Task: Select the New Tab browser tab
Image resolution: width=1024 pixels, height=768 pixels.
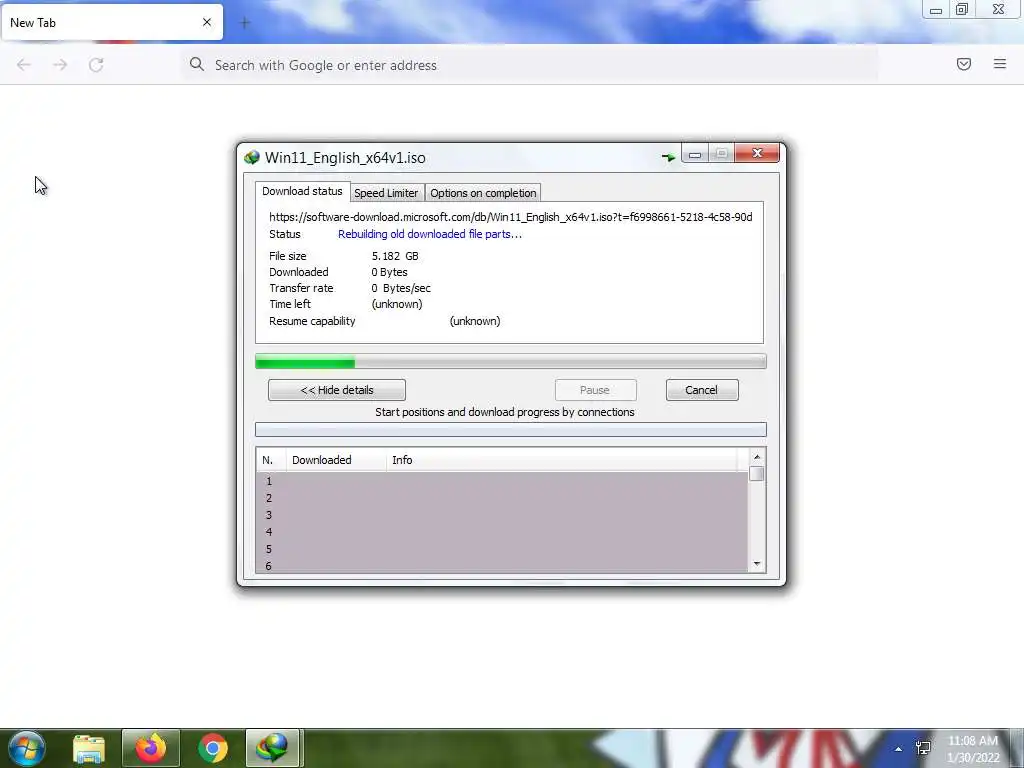Action: (112, 22)
